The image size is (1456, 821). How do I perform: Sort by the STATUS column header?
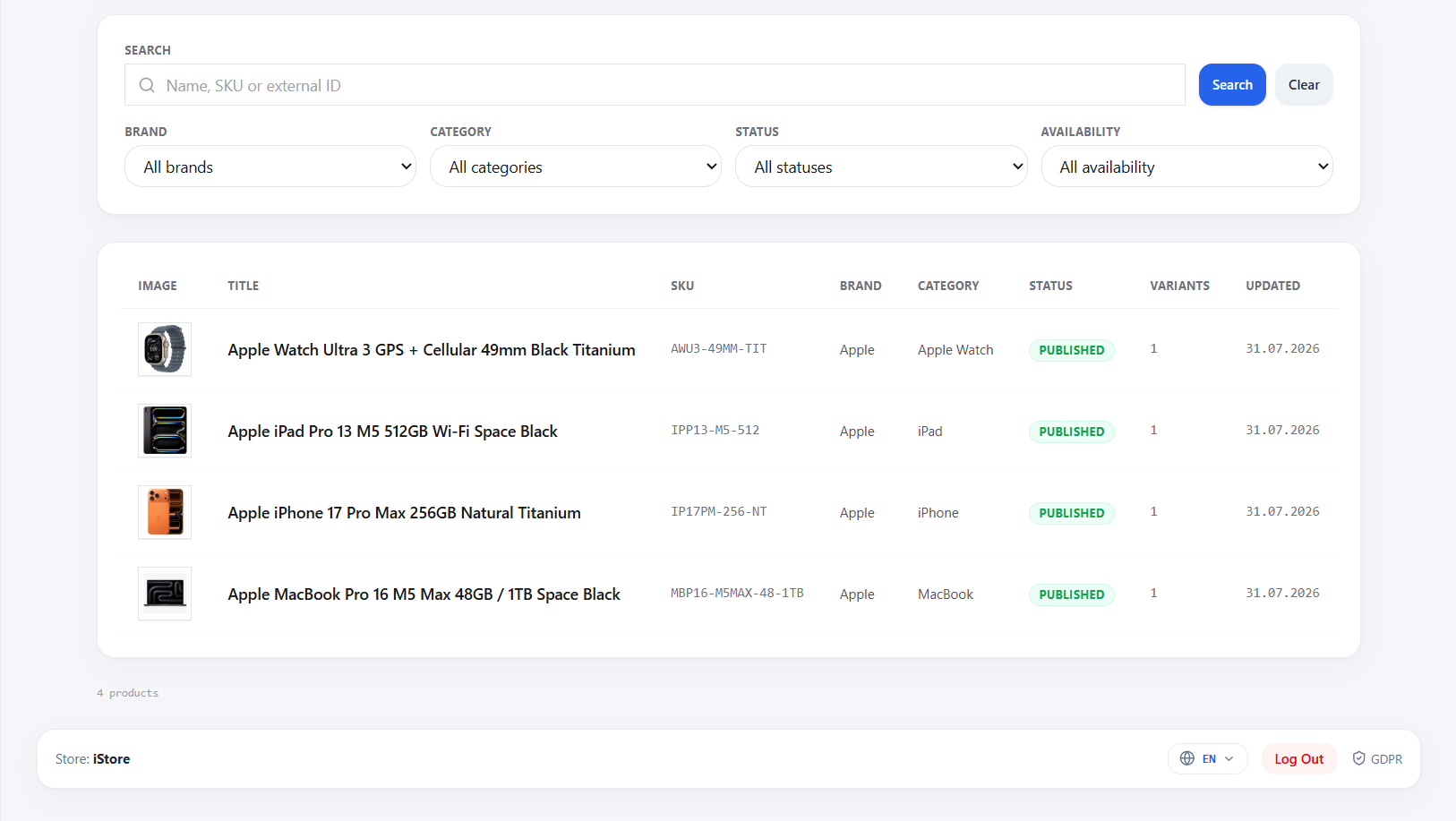pyautogui.click(x=1050, y=286)
